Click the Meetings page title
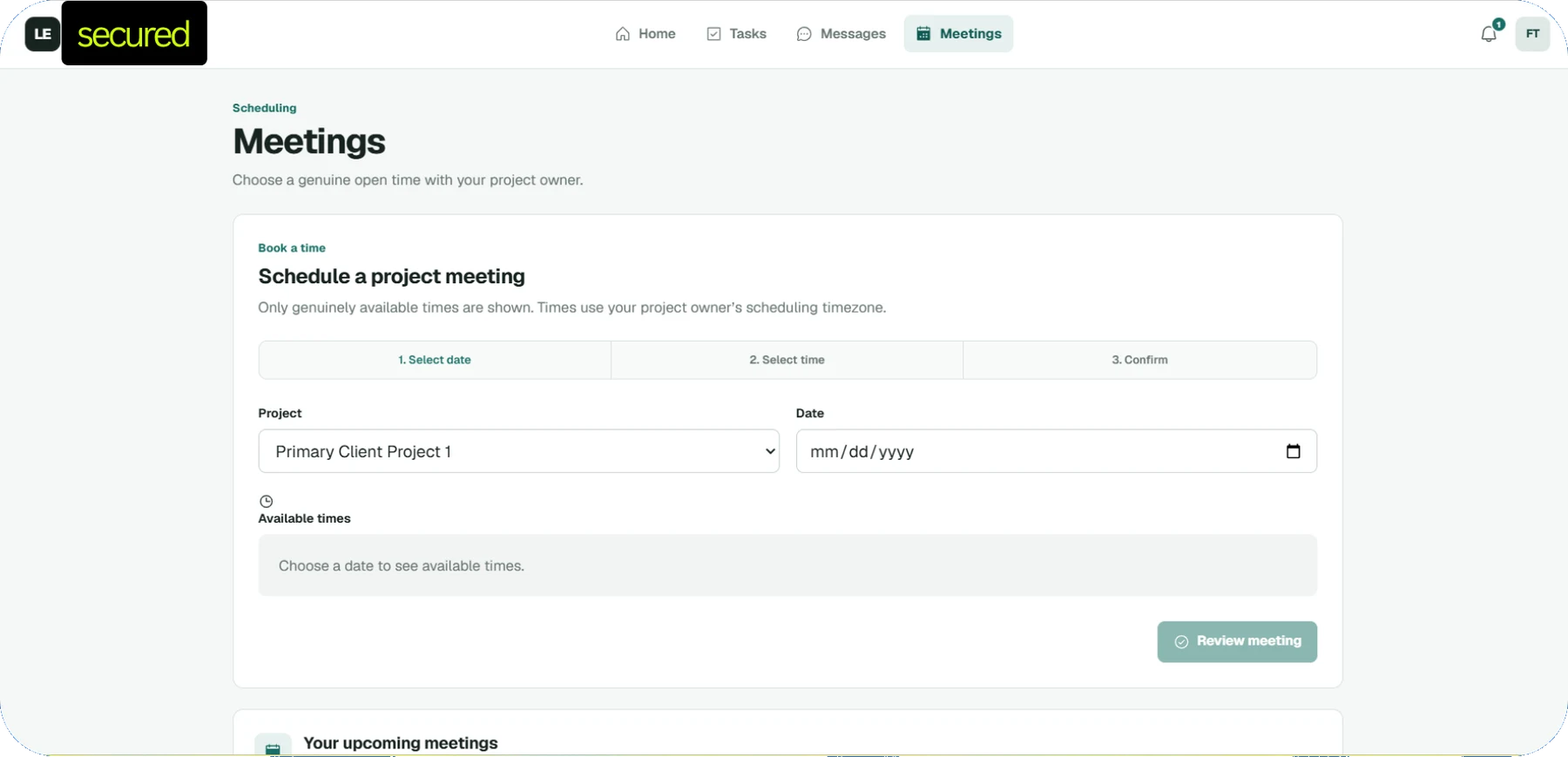The height and width of the screenshot is (757, 1568). coord(309,141)
